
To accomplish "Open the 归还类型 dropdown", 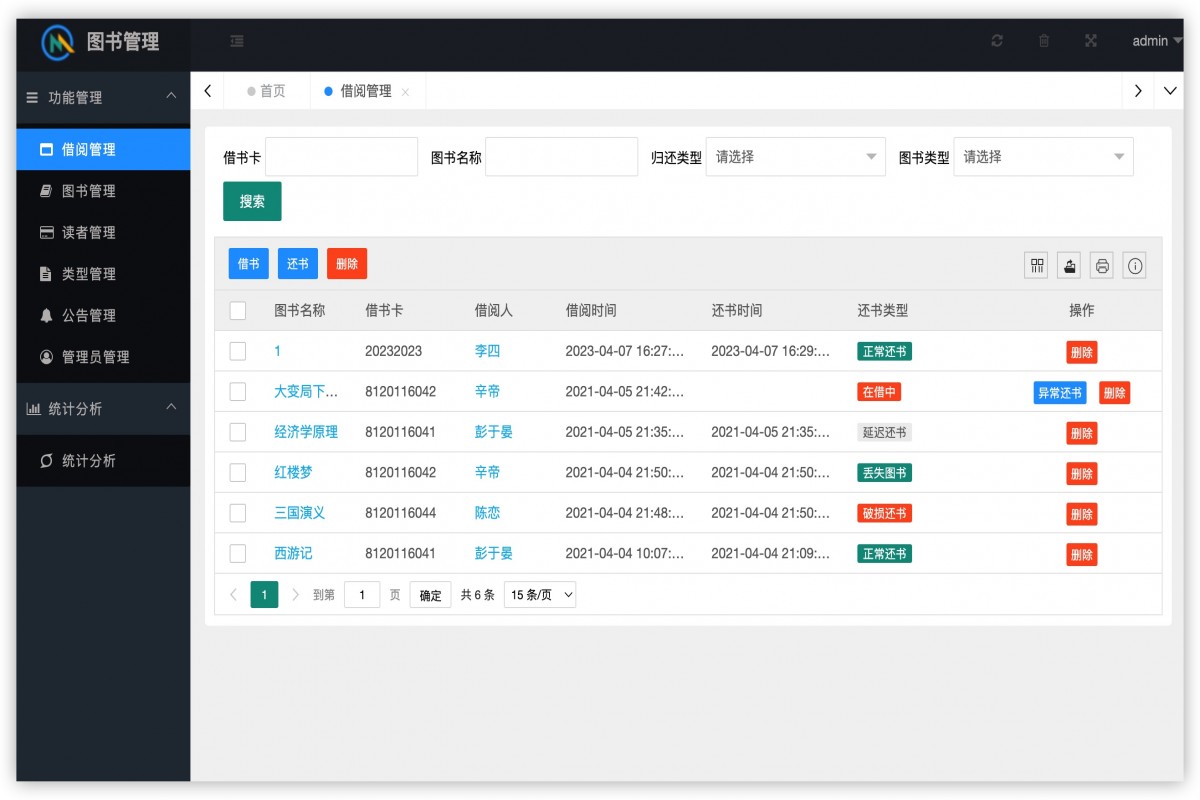I will point(795,156).
